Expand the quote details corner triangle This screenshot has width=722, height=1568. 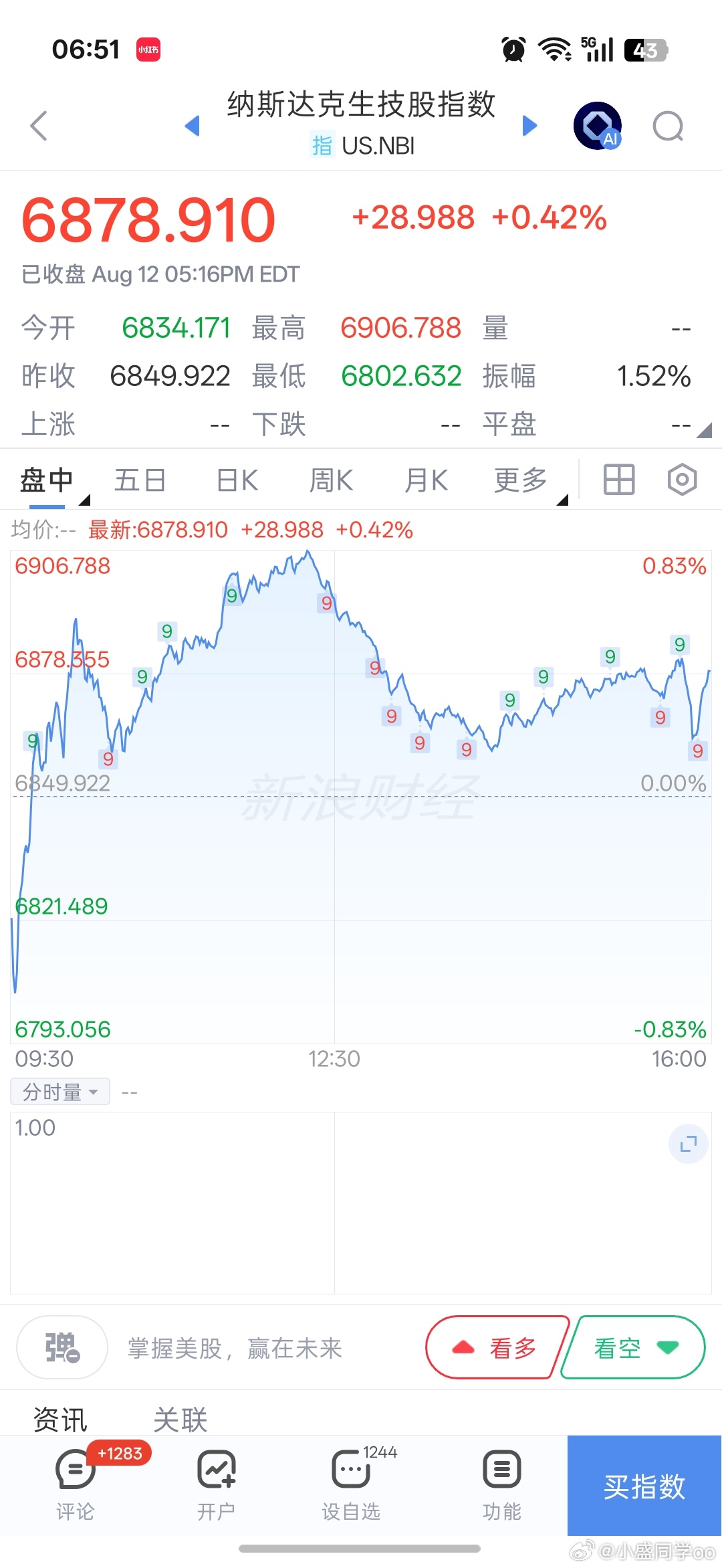pos(704,430)
